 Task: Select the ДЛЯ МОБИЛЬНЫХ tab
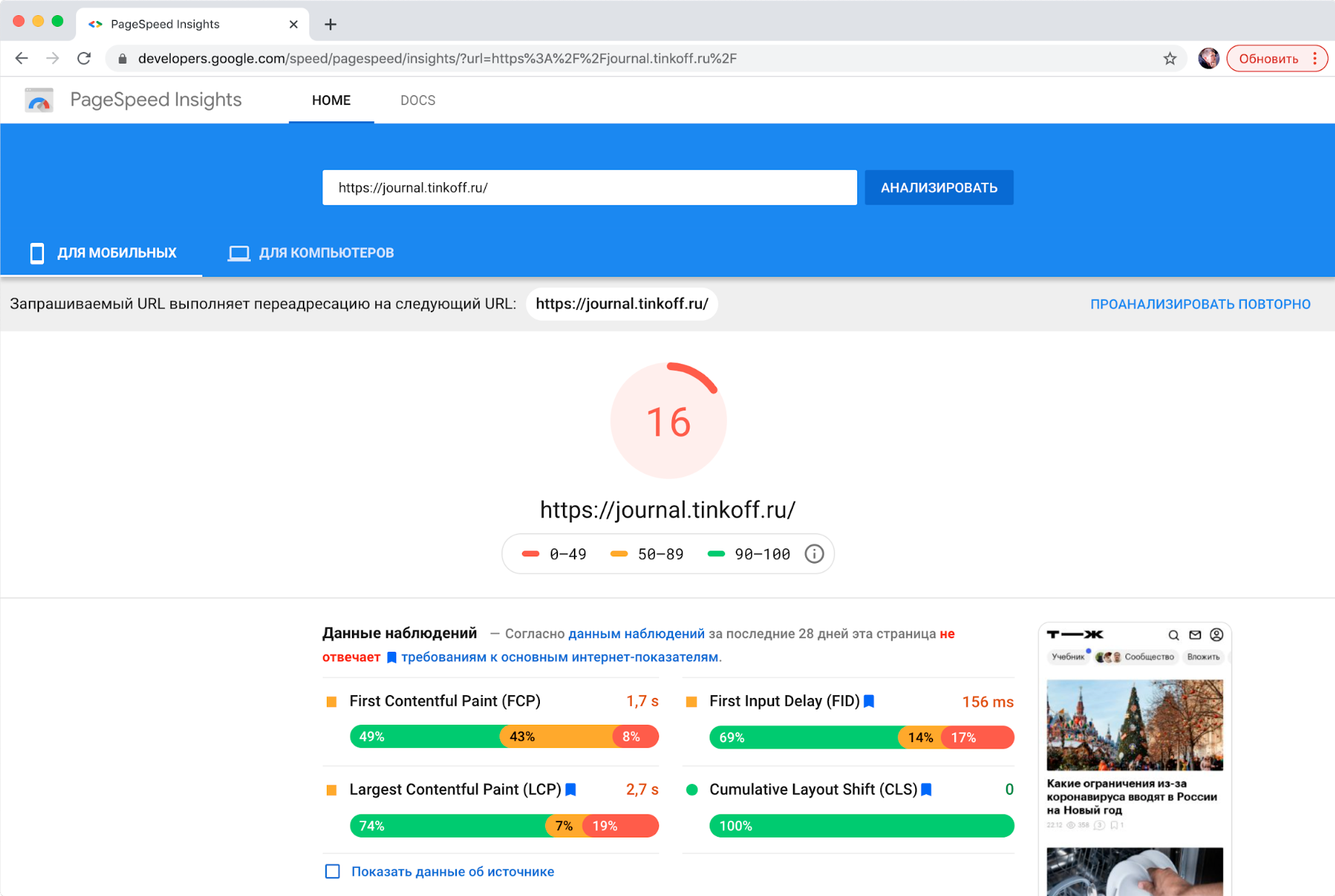102,253
